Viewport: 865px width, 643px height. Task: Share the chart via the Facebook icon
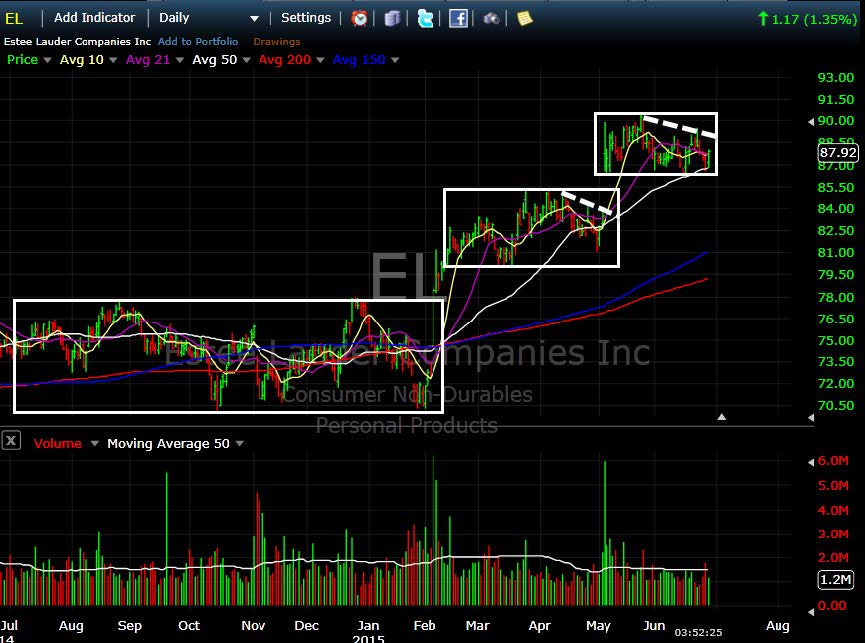coord(458,19)
